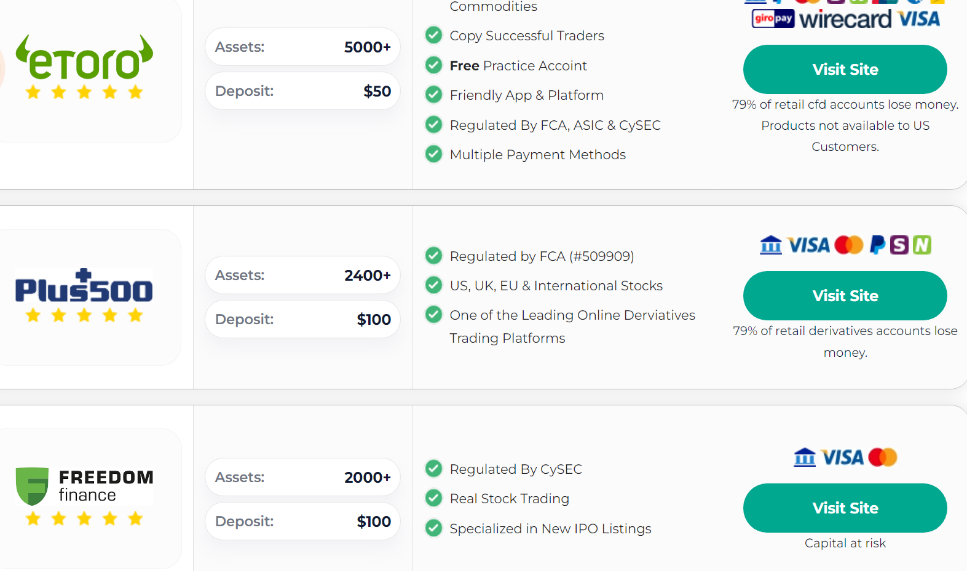Visit Site for eToro
The width and height of the screenshot is (967, 571).
pyautogui.click(x=845, y=70)
